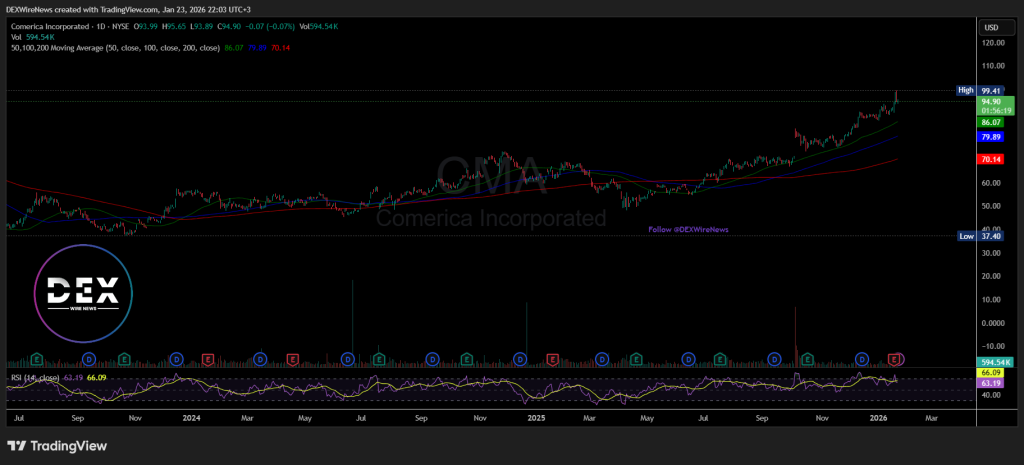
Task: Open the September 2023 dividend marker
Action: click(x=90, y=359)
